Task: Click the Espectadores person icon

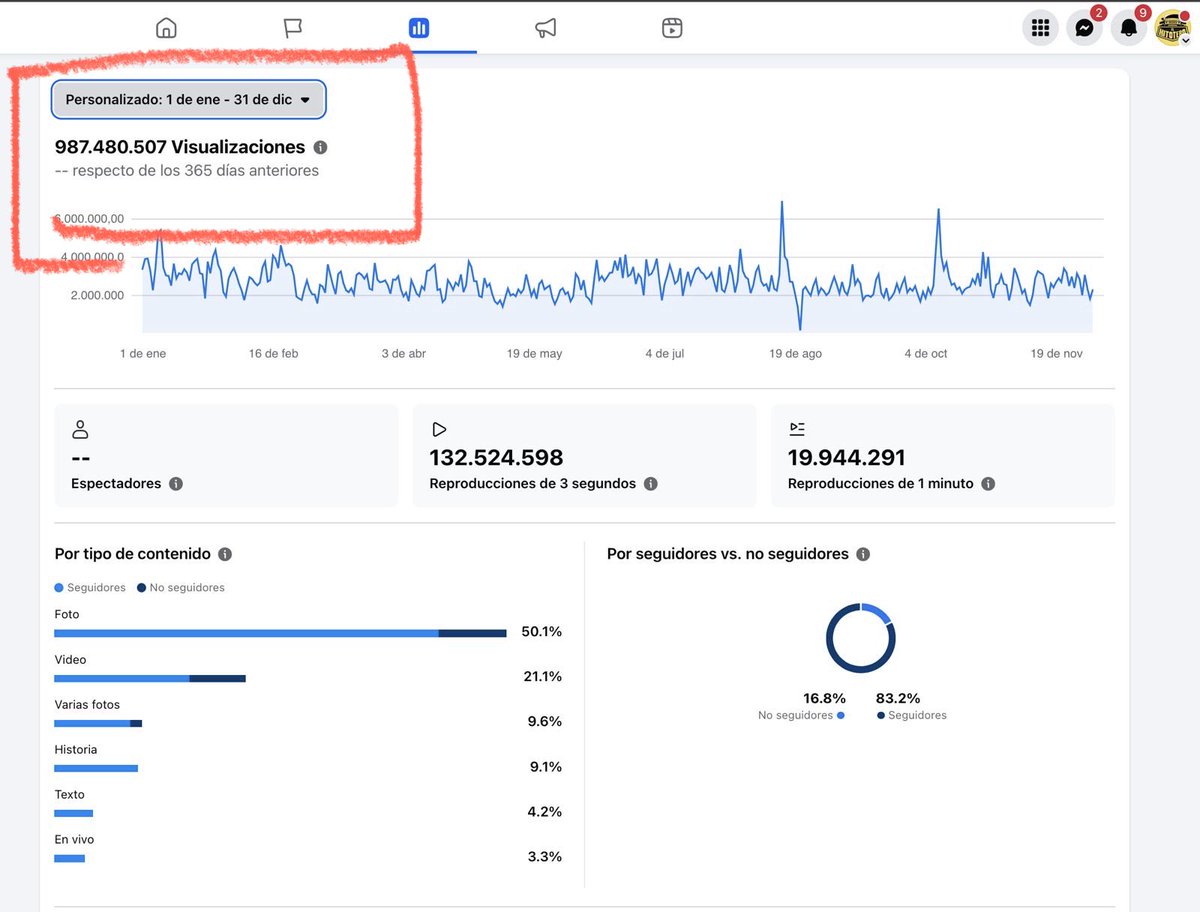Action: click(x=81, y=430)
